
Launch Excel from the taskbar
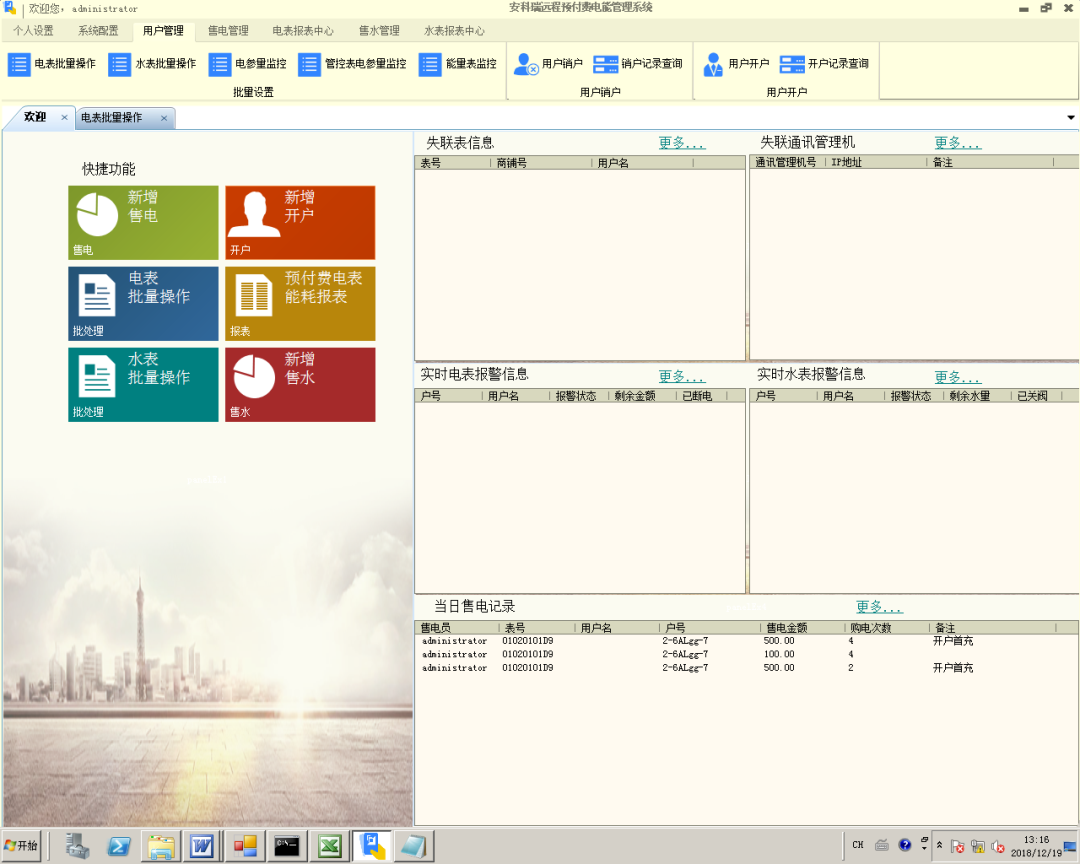point(328,845)
